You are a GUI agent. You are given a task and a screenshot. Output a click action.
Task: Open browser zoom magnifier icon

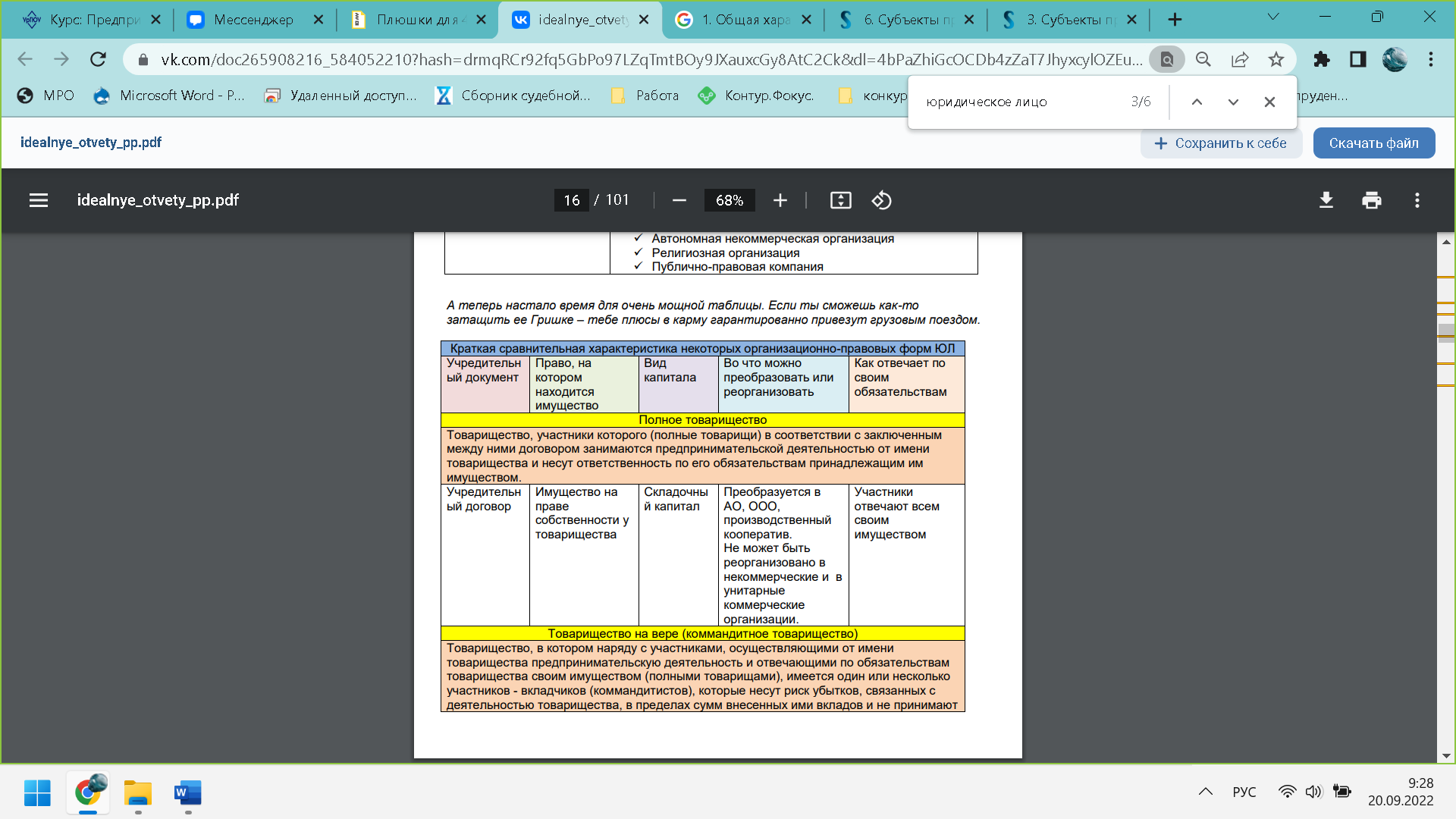point(1203,59)
